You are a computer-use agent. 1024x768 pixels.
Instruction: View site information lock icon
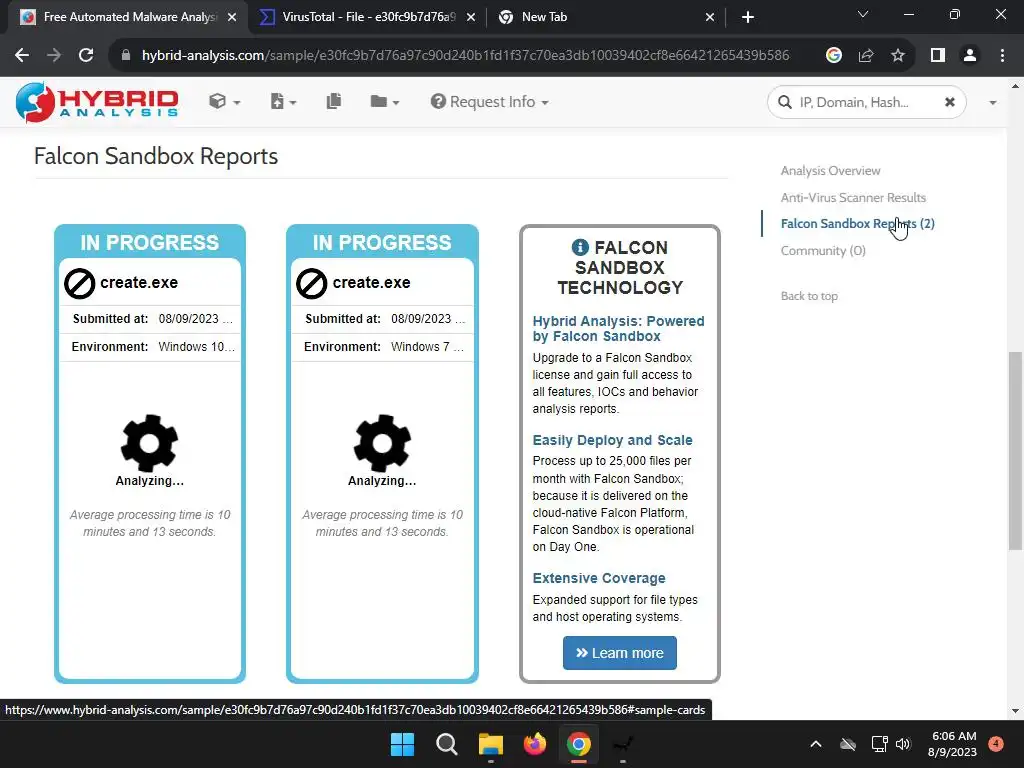[126, 56]
